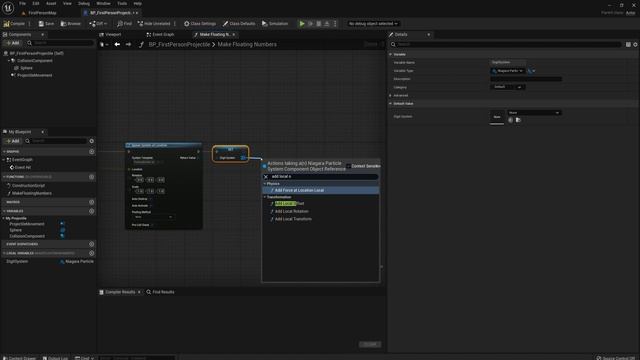Open the File menu
This screenshot has width=640, height=360.
[22, 3]
